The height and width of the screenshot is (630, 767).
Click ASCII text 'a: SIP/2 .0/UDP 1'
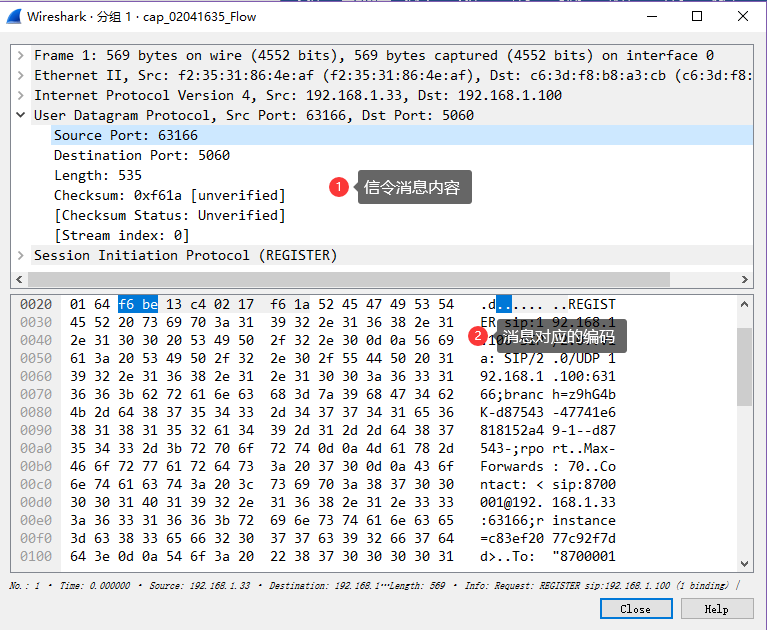[x=548, y=359]
